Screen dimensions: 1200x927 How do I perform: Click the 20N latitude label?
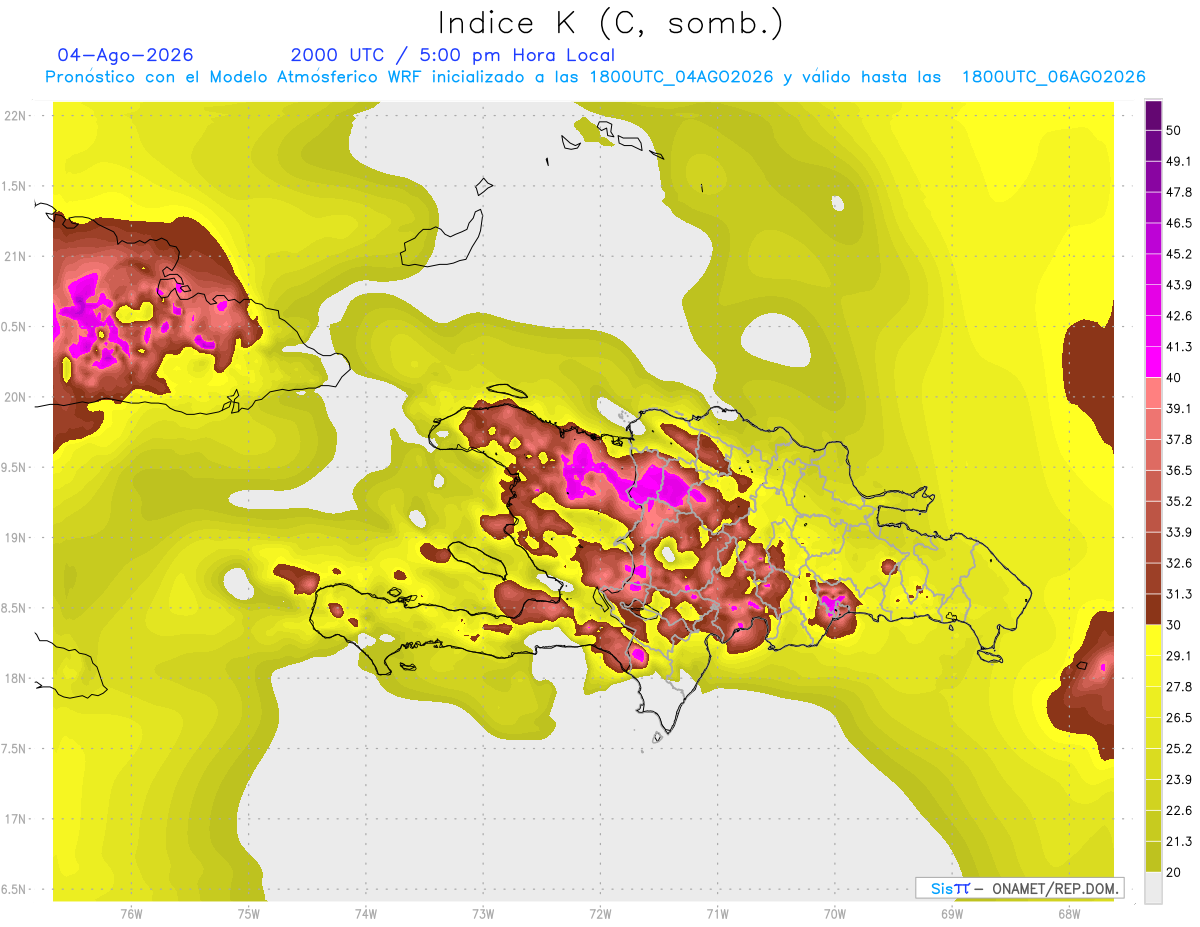16,398
